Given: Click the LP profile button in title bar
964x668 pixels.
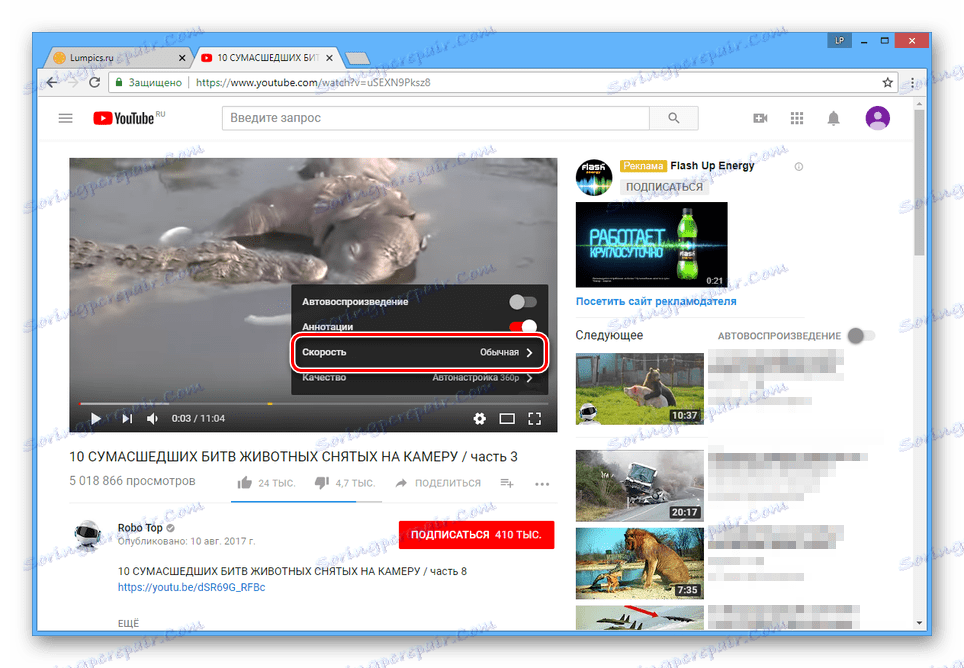Looking at the screenshot, I should (x=839, y=41).
